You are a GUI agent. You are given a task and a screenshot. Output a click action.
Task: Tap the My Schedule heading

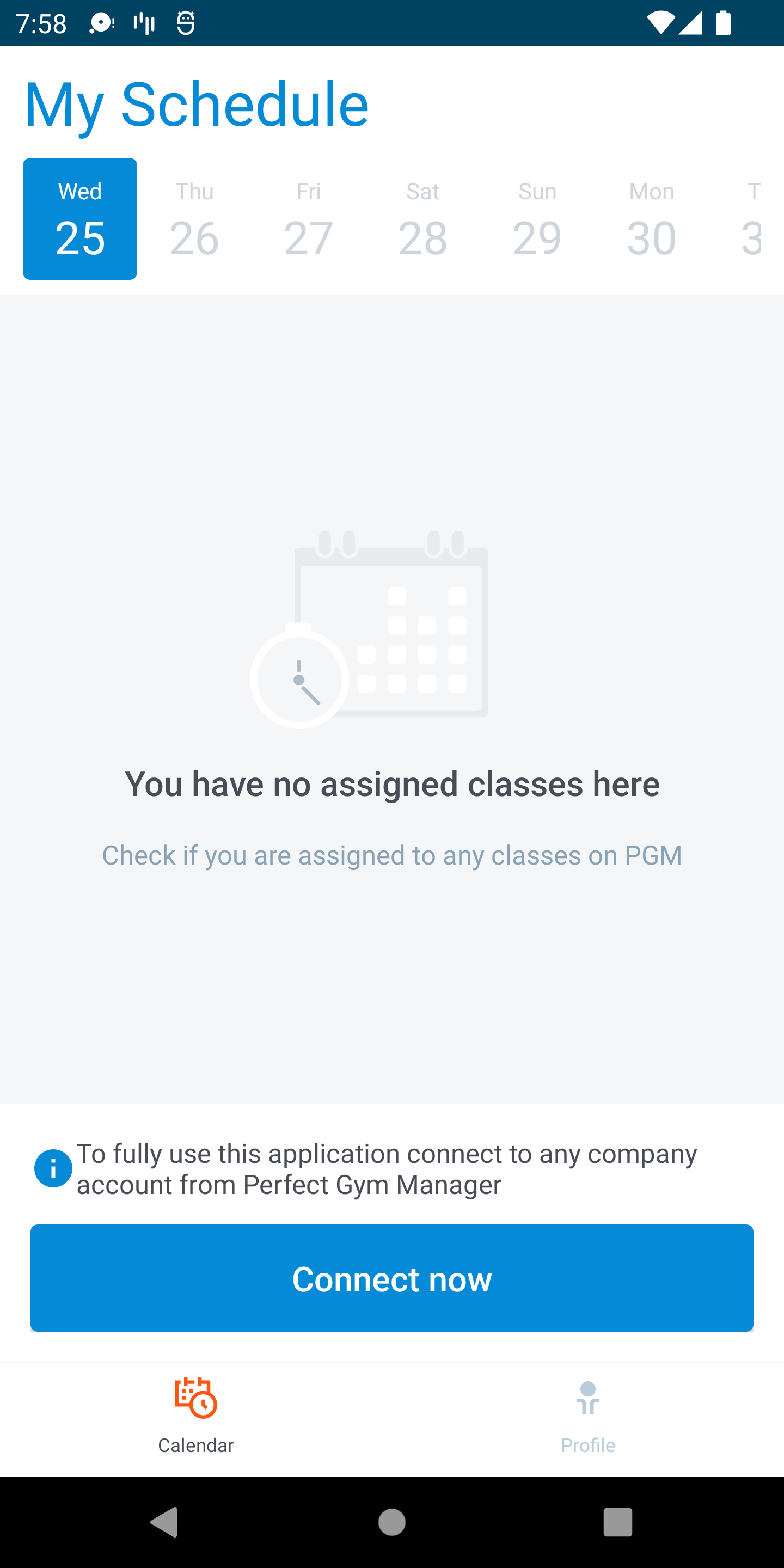coord(197,105)
